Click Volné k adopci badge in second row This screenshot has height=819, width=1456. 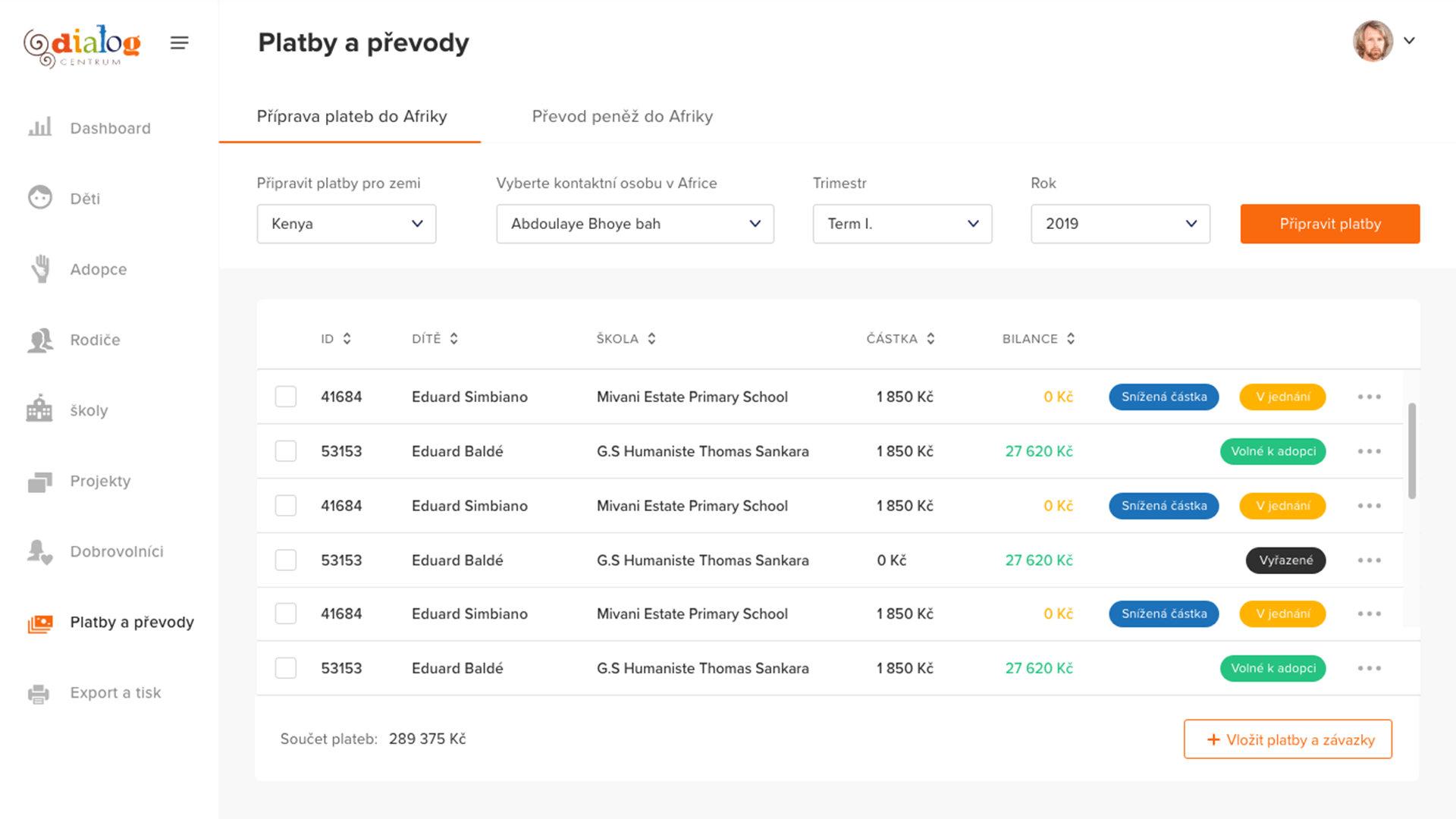pos(1273,451)
